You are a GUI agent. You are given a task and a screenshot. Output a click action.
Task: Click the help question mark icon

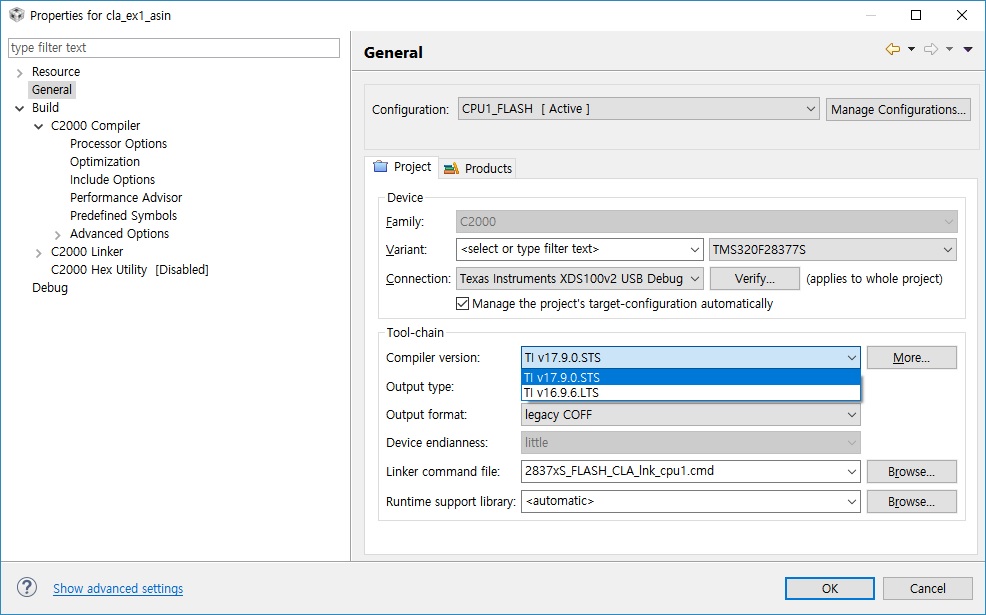click(x=27, y=588)
